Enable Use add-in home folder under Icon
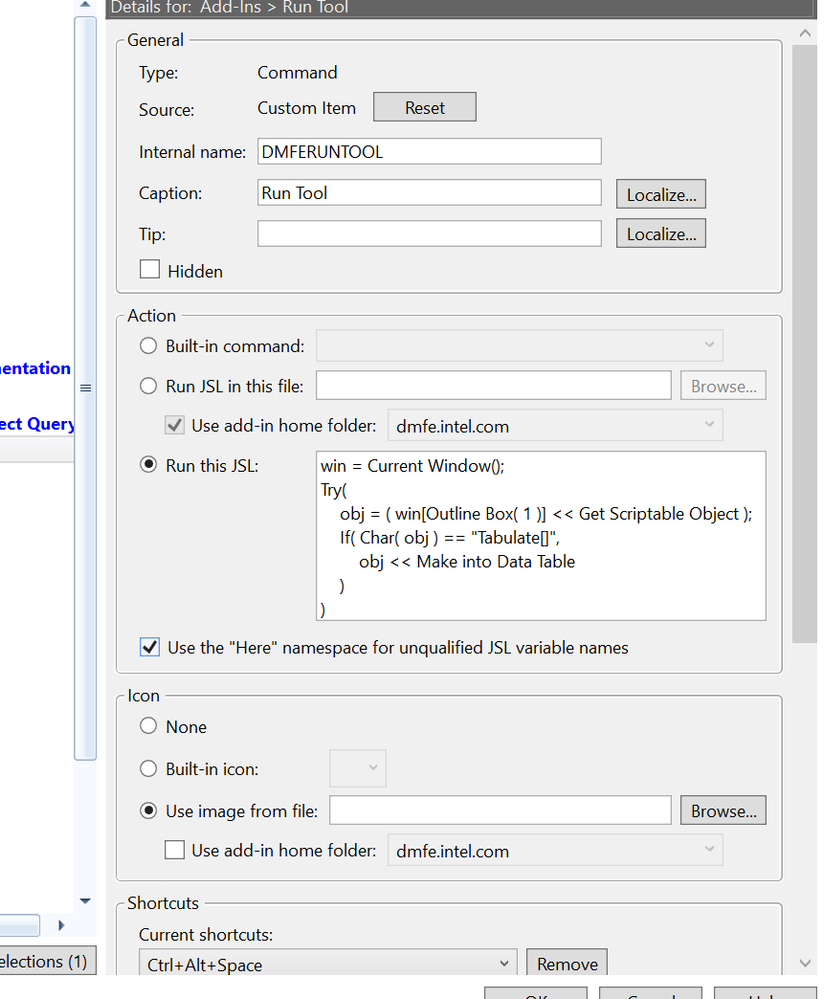Image resolution: width=824 pixels, height=999 pixels. pyautogui.click(x=175, y=850)
